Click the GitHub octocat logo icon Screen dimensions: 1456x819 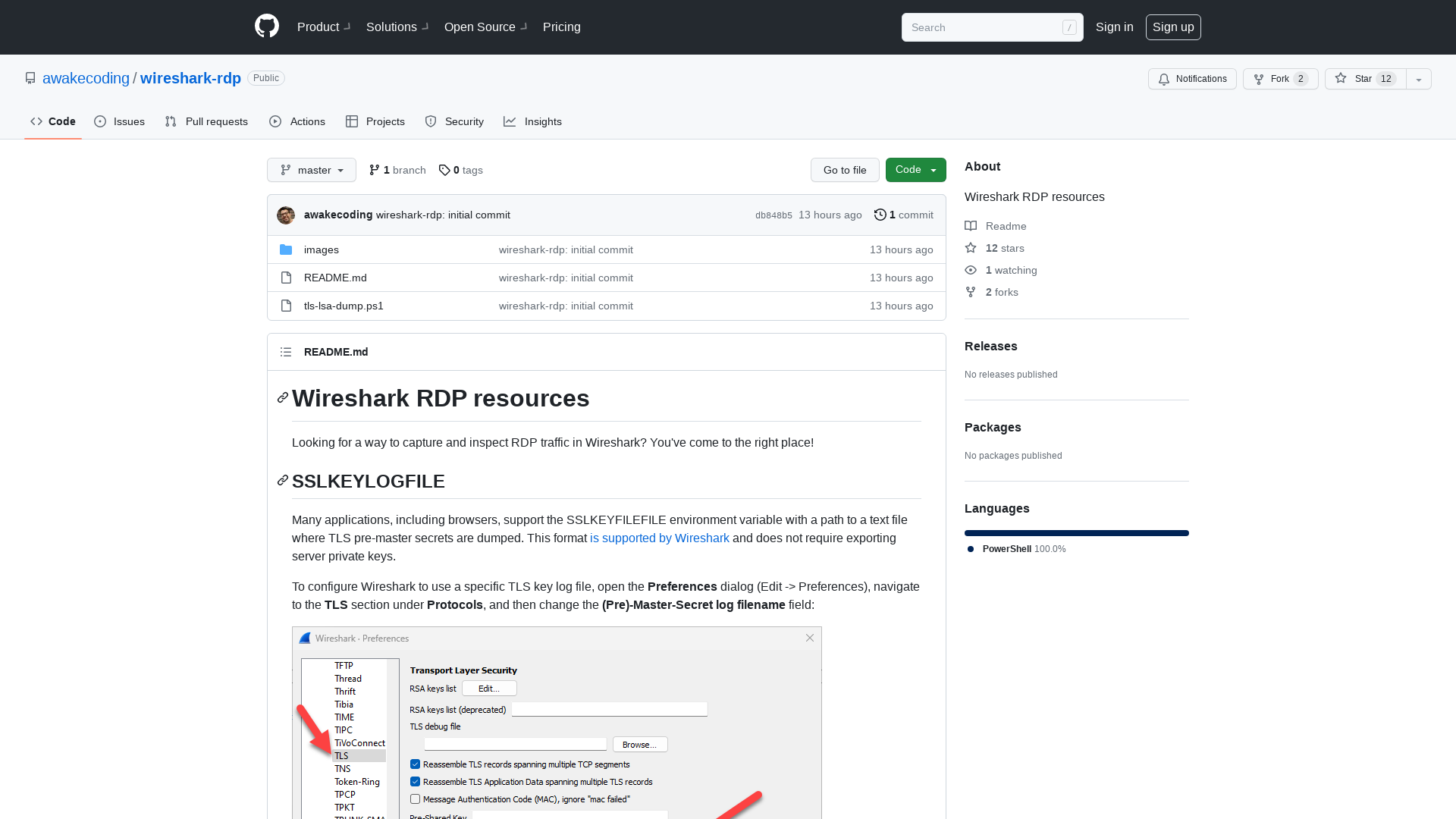click(x=266, y=27)
